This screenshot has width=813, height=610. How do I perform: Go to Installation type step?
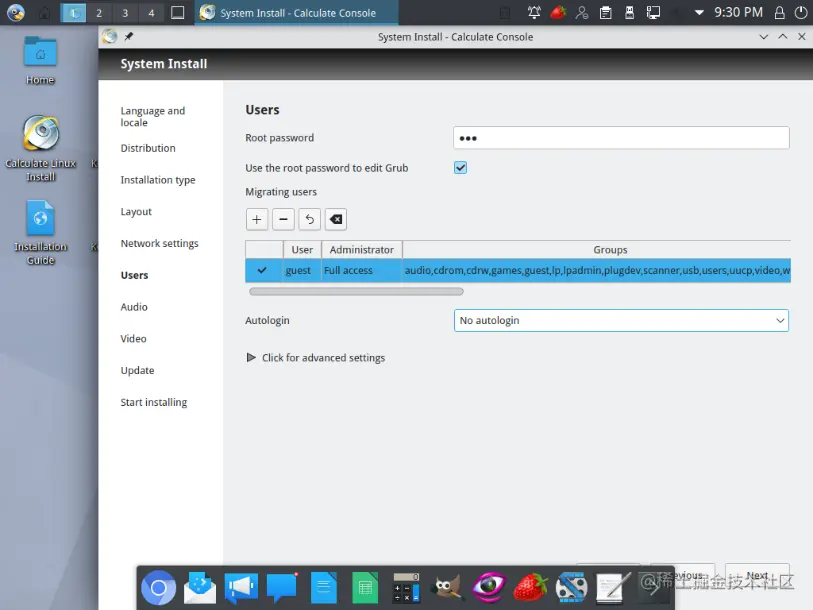pyautogui.click(x=158, y=180)
